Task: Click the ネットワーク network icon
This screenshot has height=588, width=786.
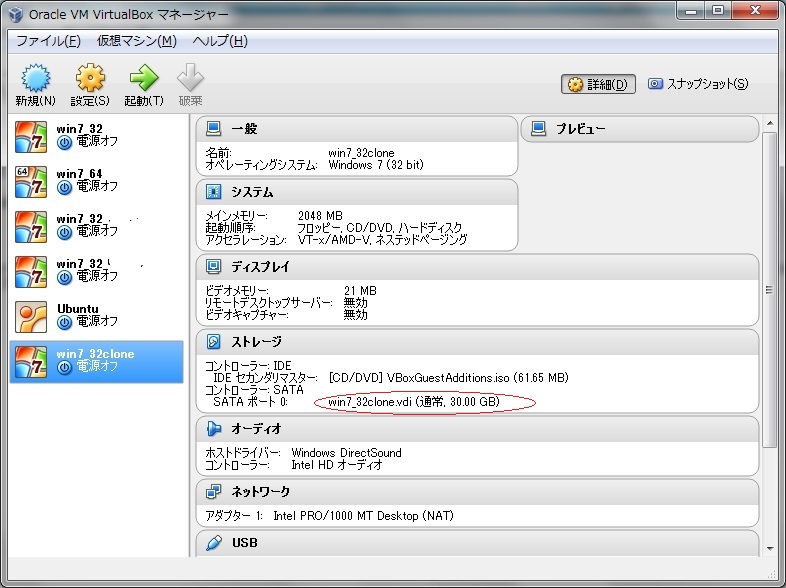Action: [214, 492]
